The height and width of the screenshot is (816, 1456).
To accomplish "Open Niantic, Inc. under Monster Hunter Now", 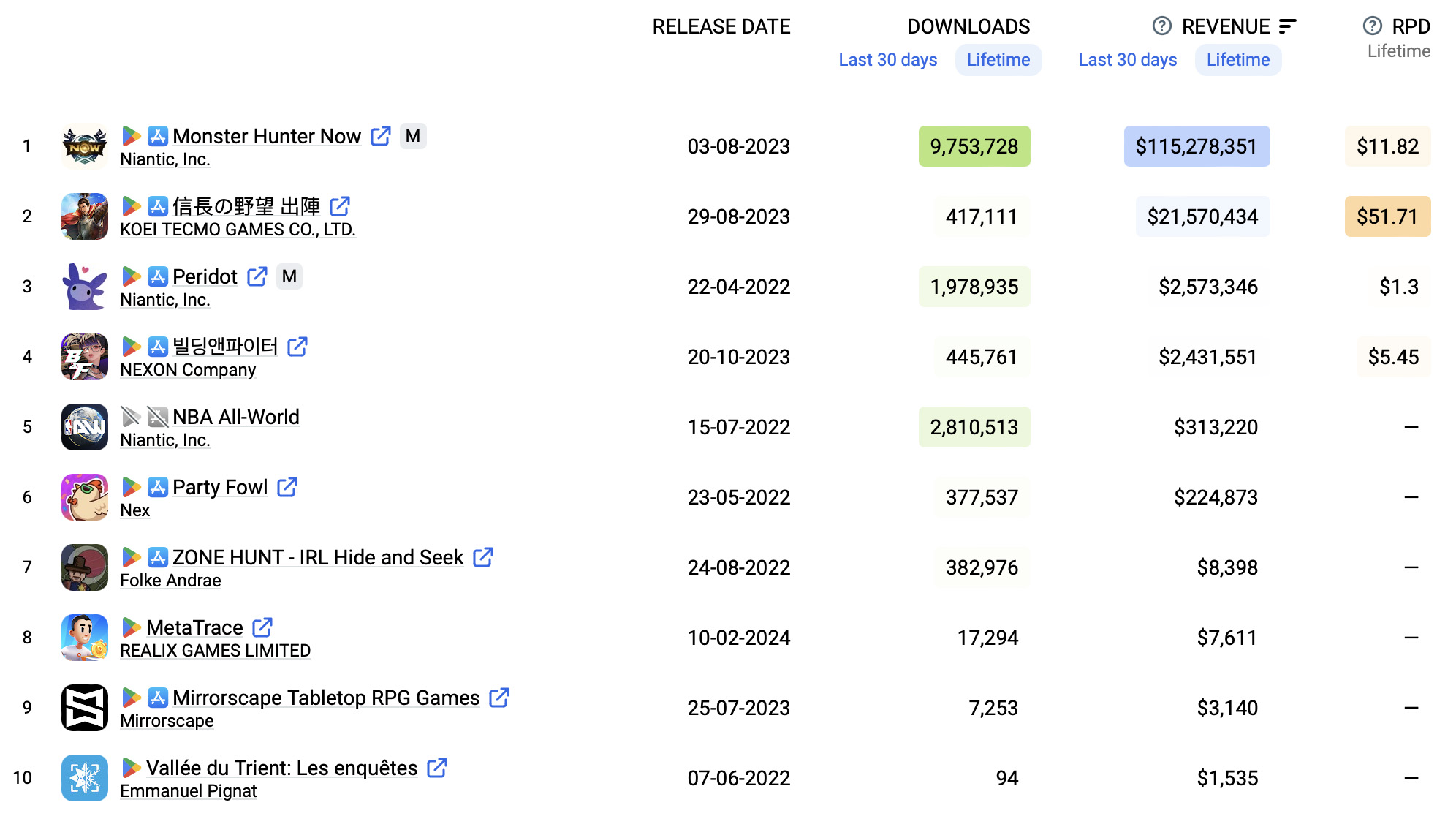I will (165, 159).
